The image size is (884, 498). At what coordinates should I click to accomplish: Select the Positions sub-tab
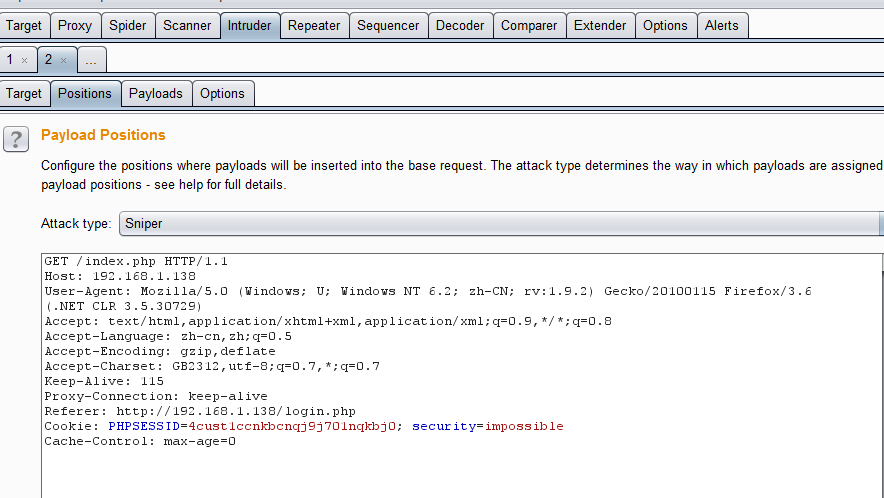85,94
